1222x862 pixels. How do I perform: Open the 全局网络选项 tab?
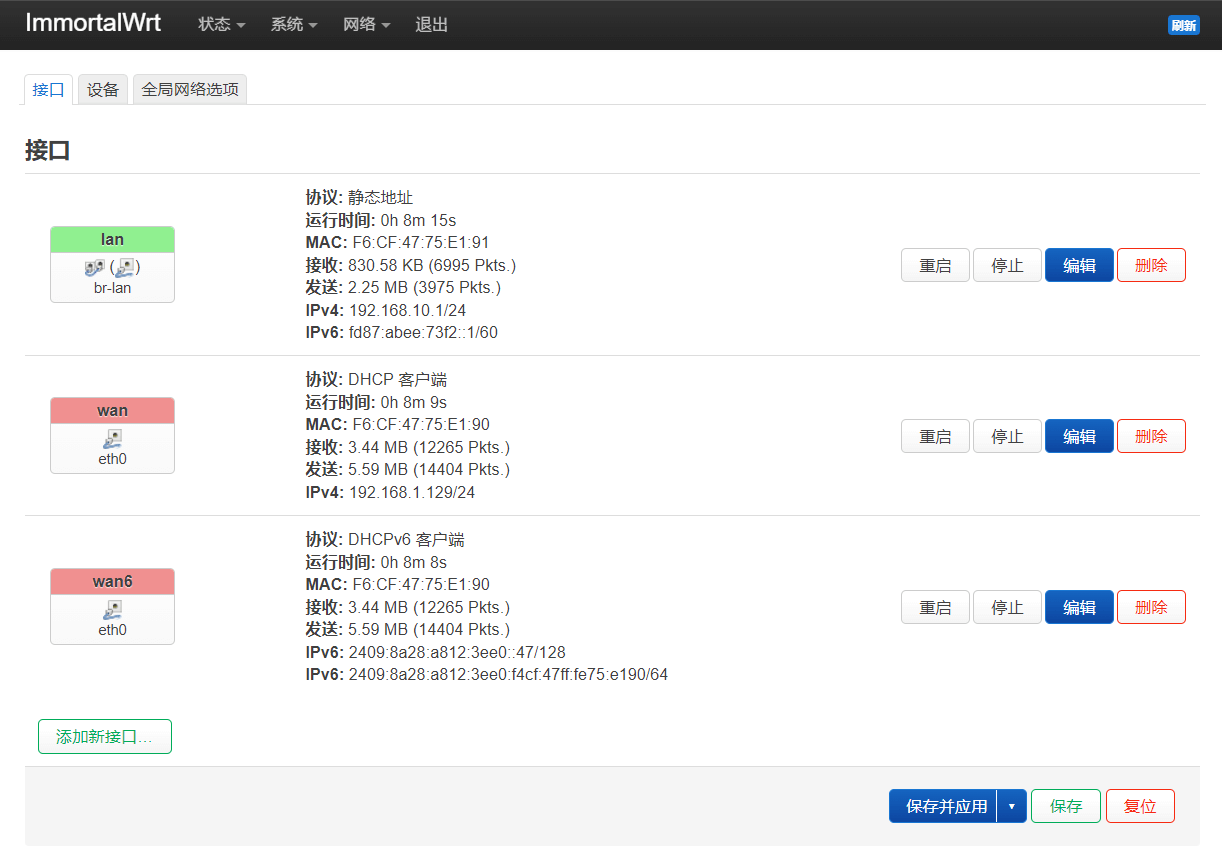pyautogui.click(x=190, y=89)
